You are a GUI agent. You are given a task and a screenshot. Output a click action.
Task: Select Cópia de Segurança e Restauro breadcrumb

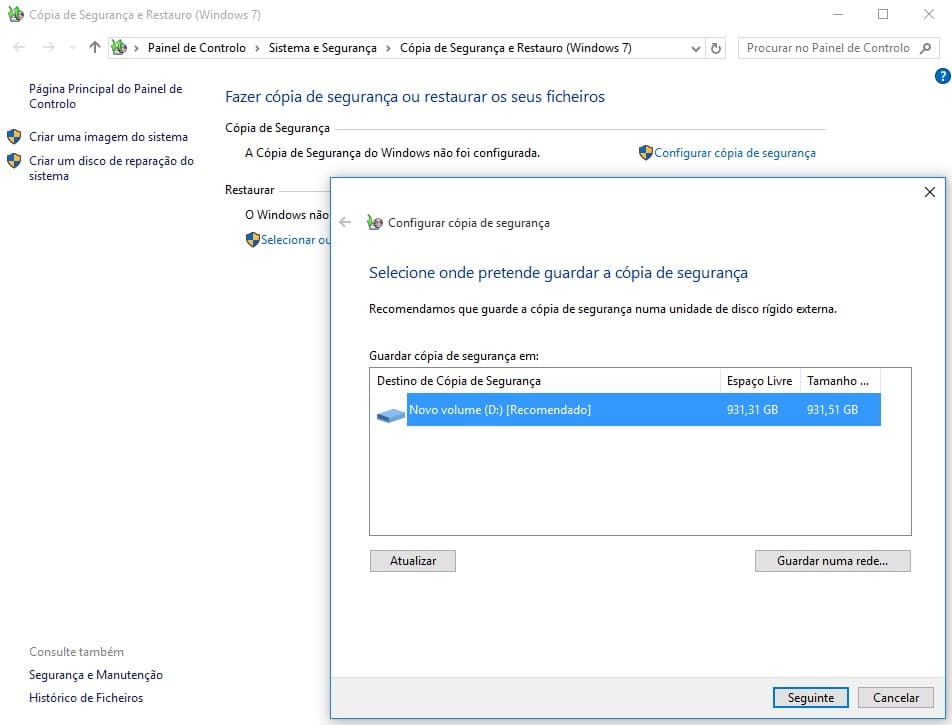pos(515,48)
